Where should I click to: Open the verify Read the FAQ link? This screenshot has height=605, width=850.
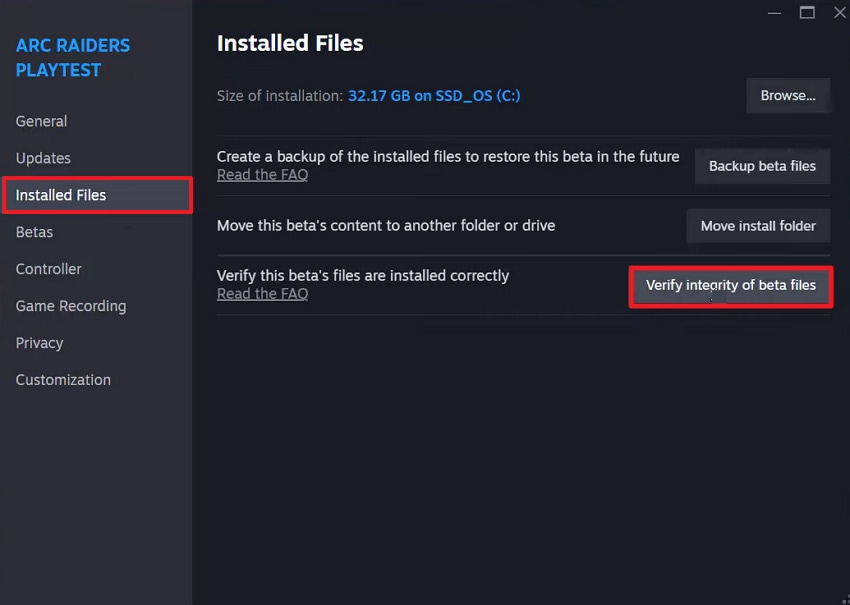[x=262, y=293]
